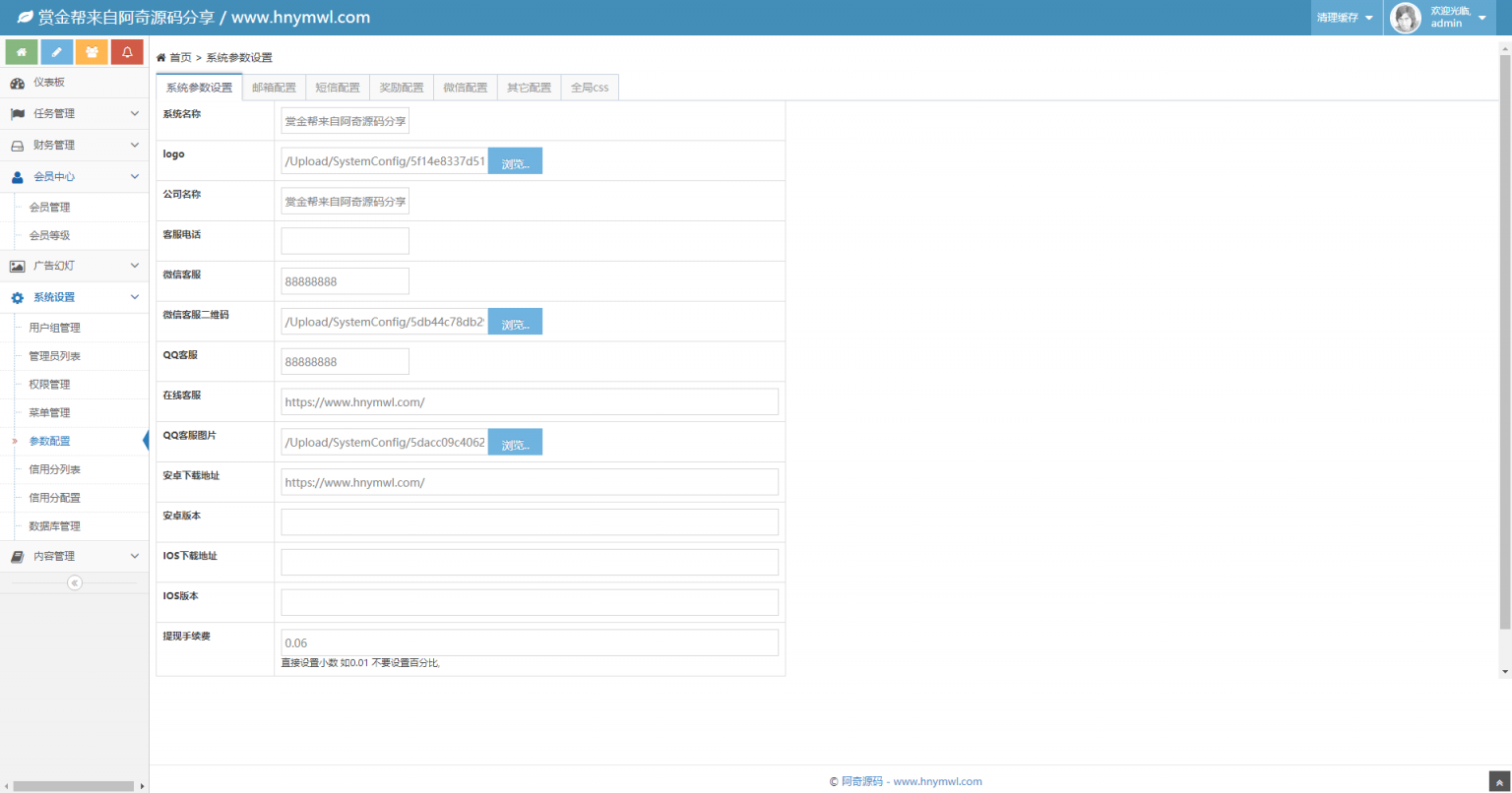Screen dimensions: 1512x793
Task: Click the home icon in breadcrumb
Action: [x=161, y=58]
